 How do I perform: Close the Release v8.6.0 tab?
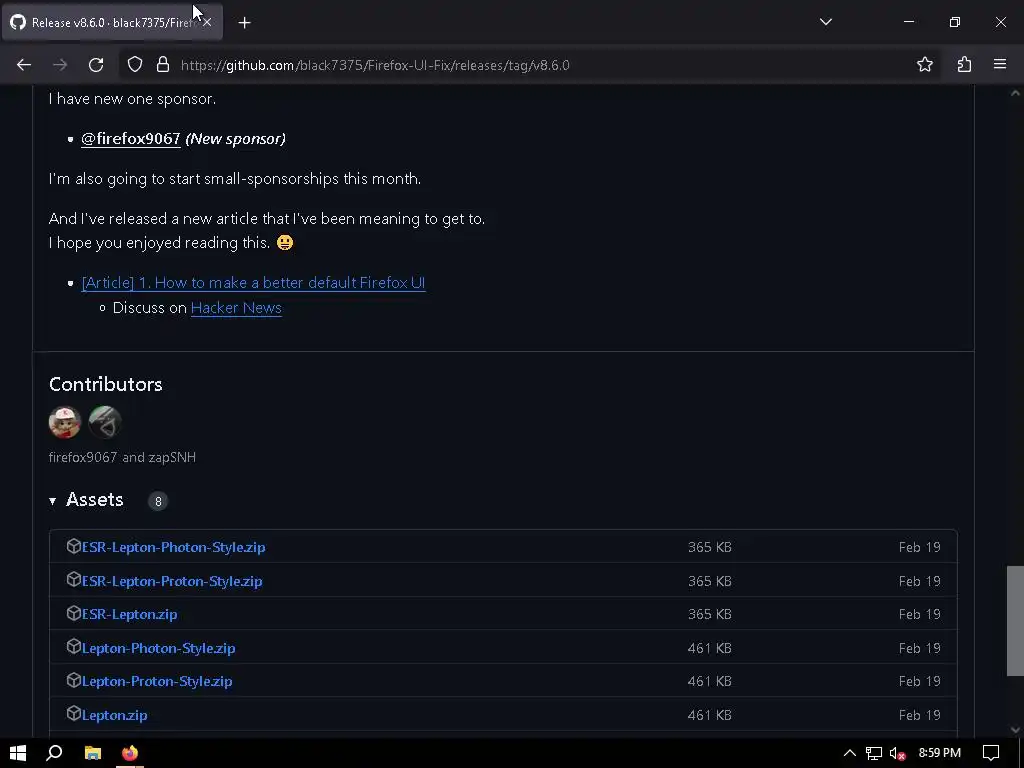point(207,22)
